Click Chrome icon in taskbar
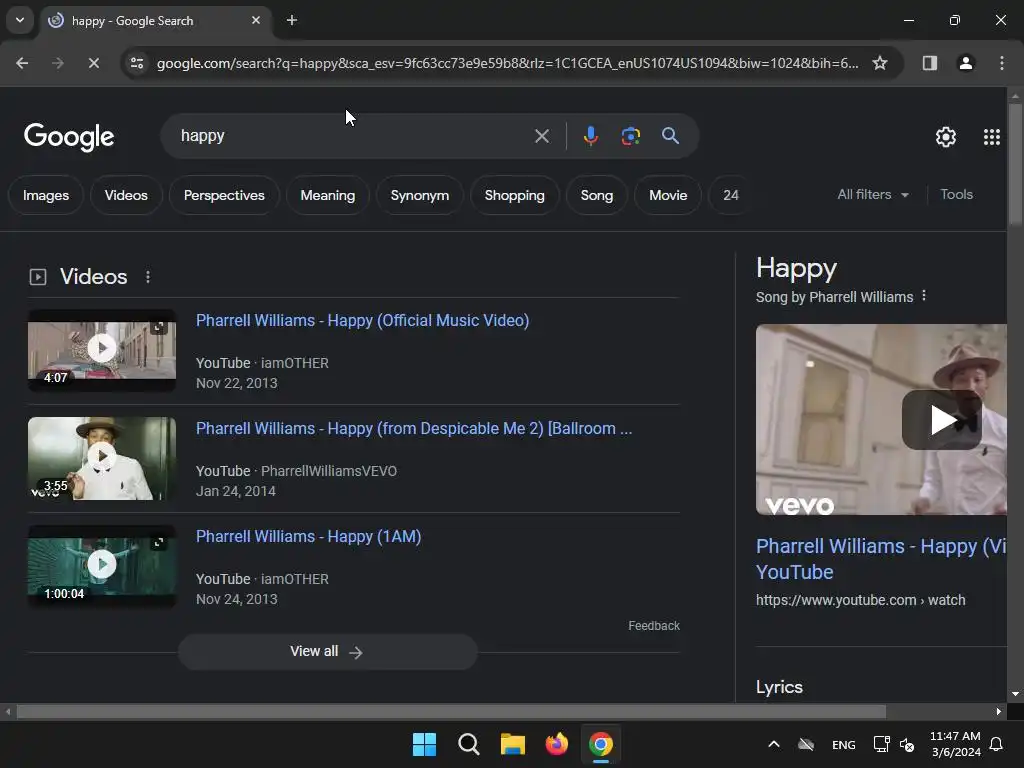Viewport: 1024px width, 768px height. (x=601, y=744)
